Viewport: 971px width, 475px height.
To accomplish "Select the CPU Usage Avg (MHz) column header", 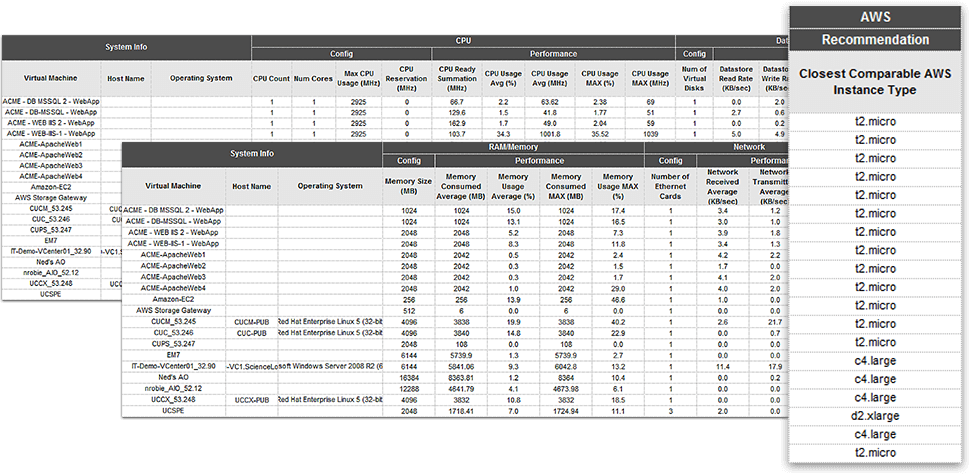I will 549,79.
